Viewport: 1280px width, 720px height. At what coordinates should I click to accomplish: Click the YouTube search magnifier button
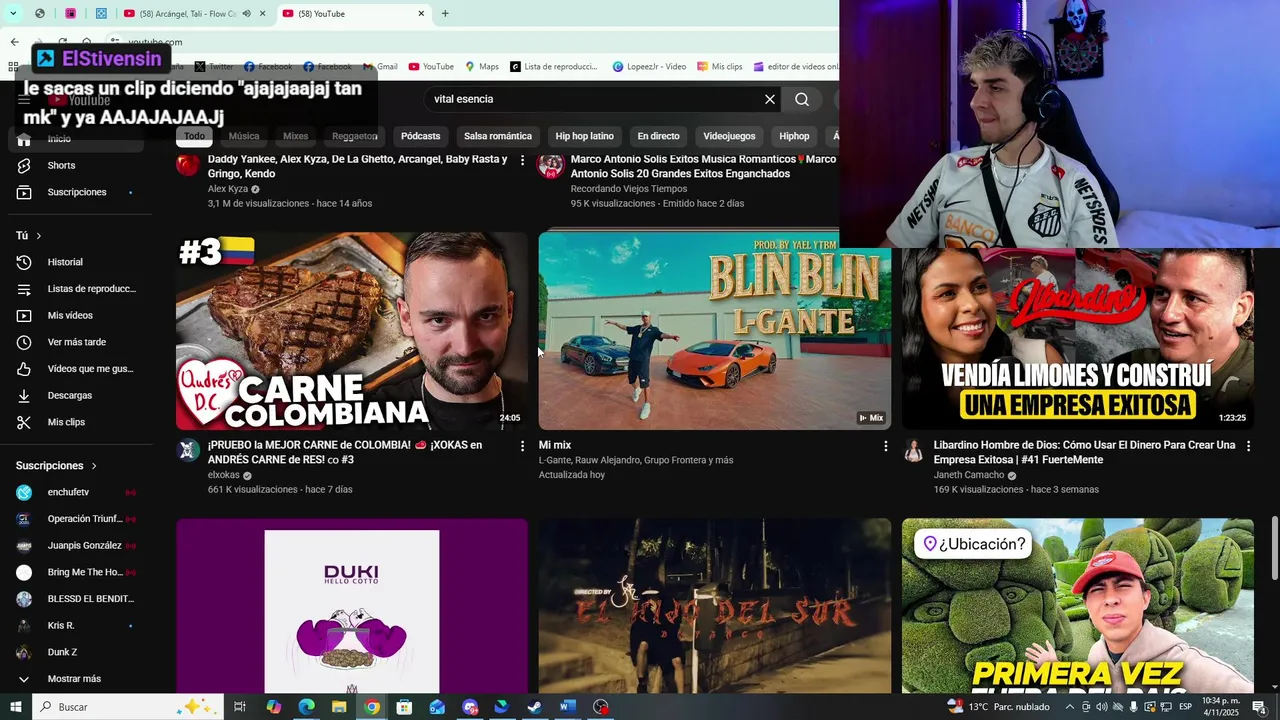(802, 99)
